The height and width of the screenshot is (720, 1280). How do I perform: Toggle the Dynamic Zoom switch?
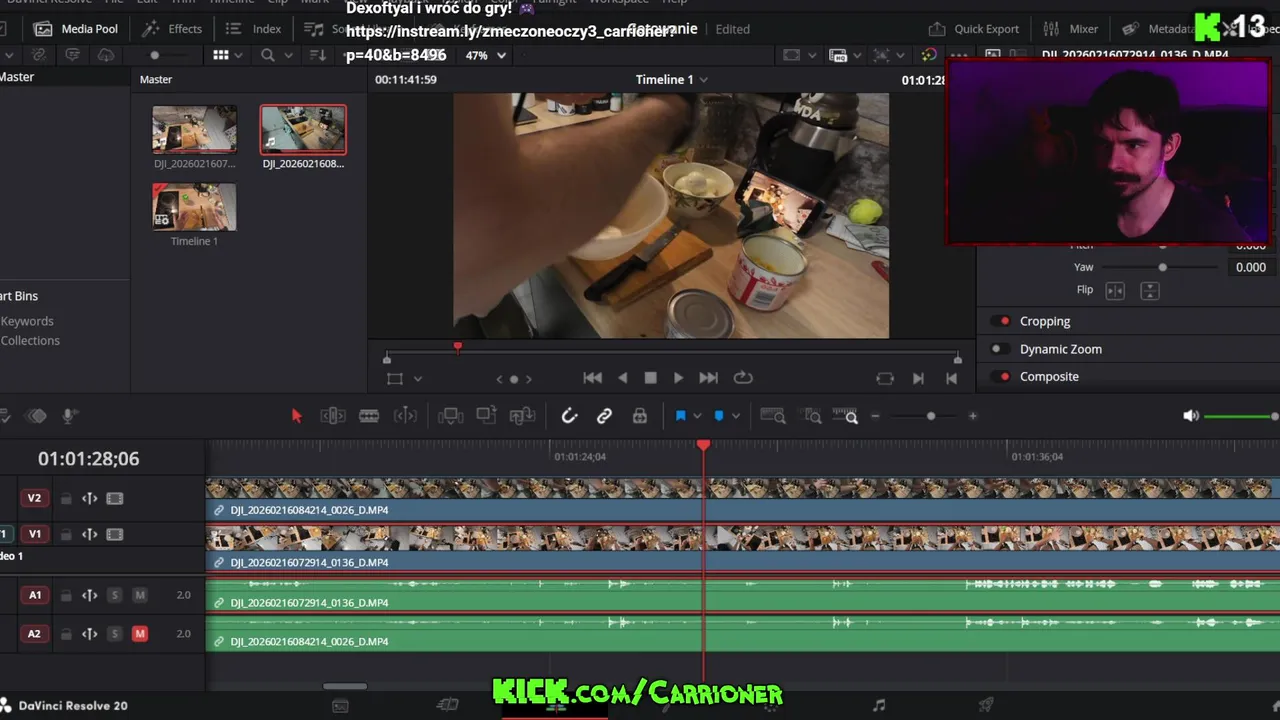coord(1000,349)
